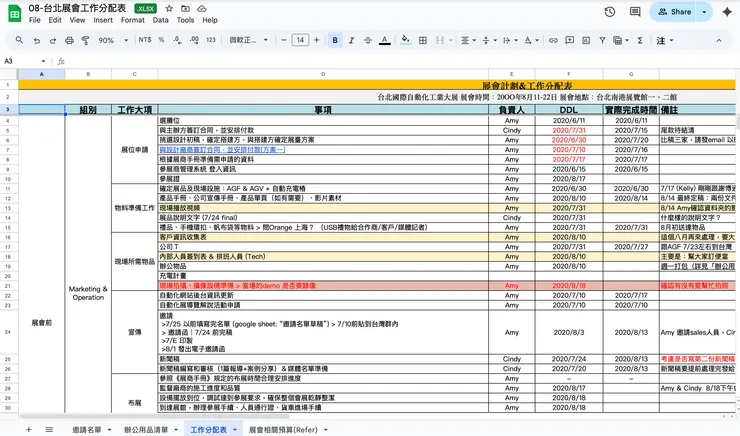740x436 pixels.
Task: Format as percent
Action: click(x=161, y=40)
